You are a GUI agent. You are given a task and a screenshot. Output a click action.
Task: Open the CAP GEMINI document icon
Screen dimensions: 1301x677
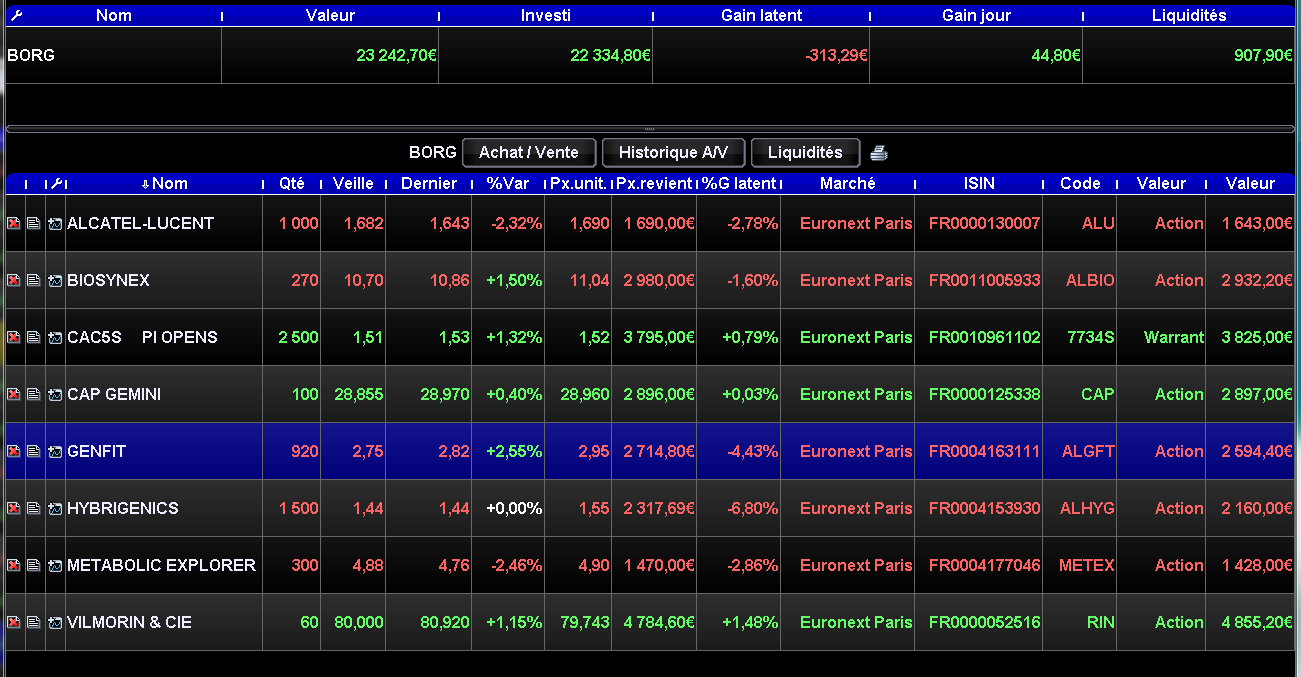[x=34, y=395]
